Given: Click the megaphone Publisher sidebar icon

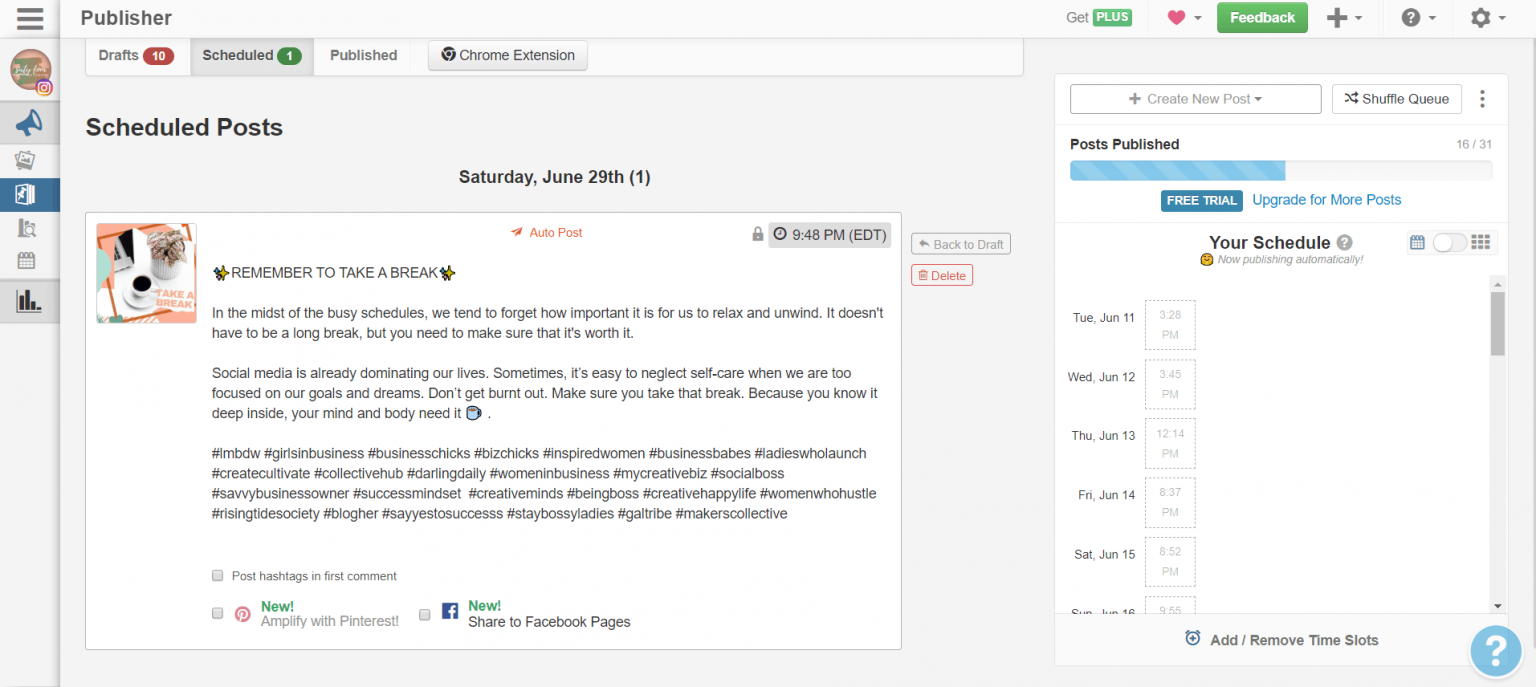Looking at the screenshot, I should click(x=29, y=123).
